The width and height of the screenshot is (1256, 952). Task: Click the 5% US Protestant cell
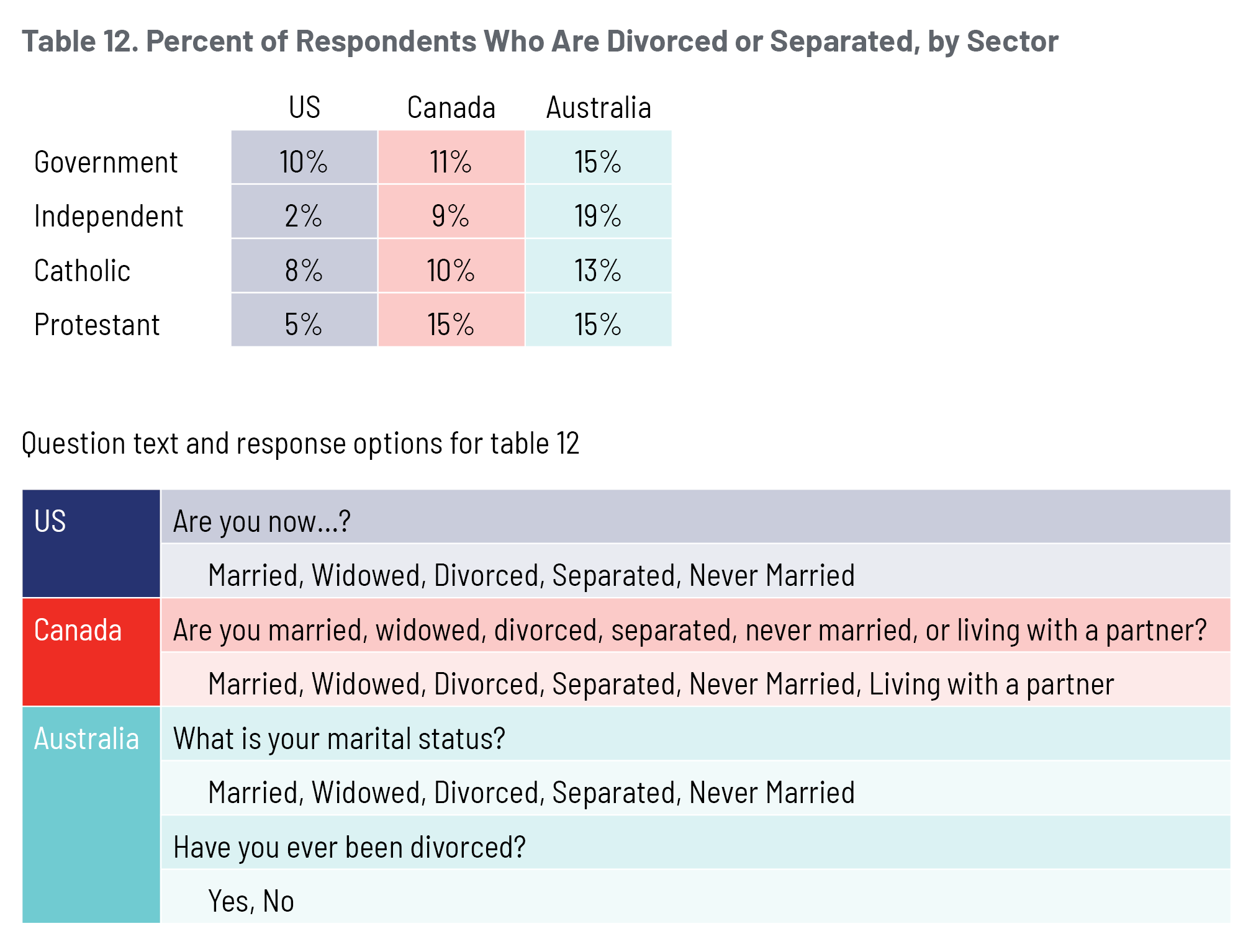[304, 325]
